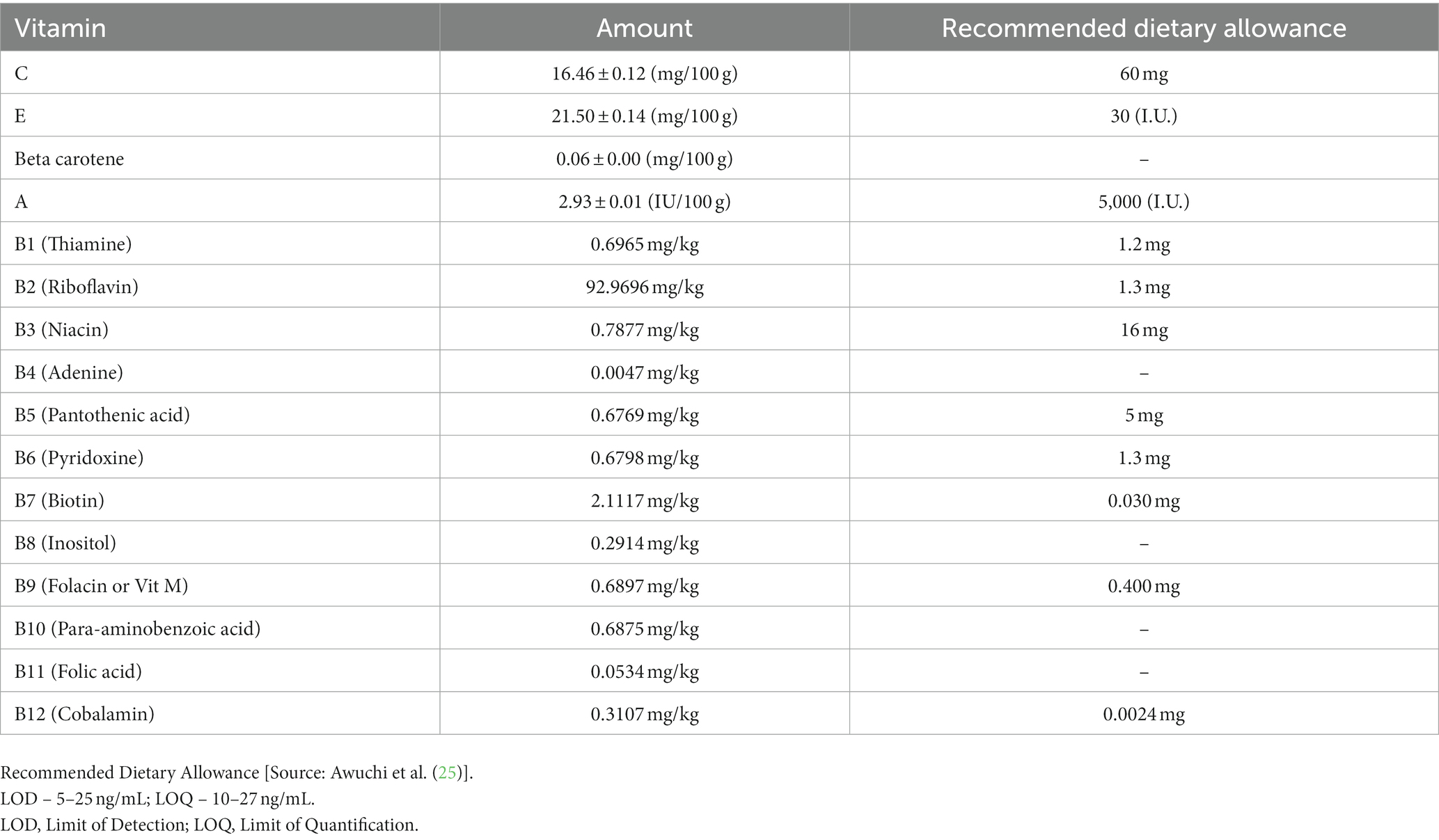1439x840 pixels.
Task: Click the 5,000 (I.U.) allowance cell
Action: pos(1144,202)
